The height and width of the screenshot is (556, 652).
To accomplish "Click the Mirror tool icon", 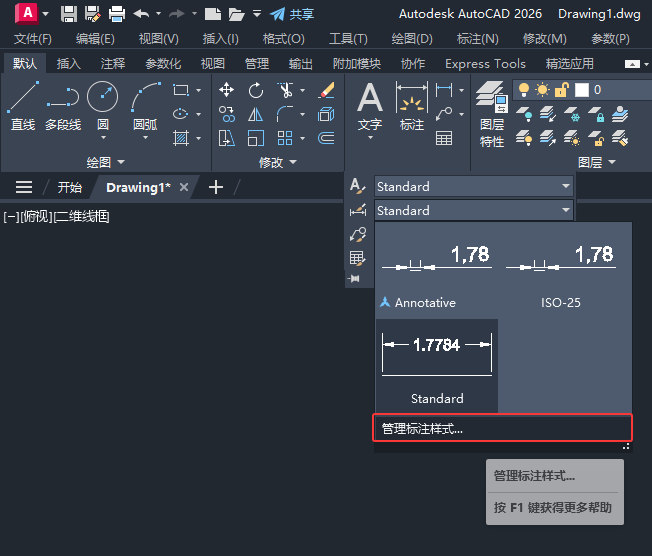I will coord(256,114).
